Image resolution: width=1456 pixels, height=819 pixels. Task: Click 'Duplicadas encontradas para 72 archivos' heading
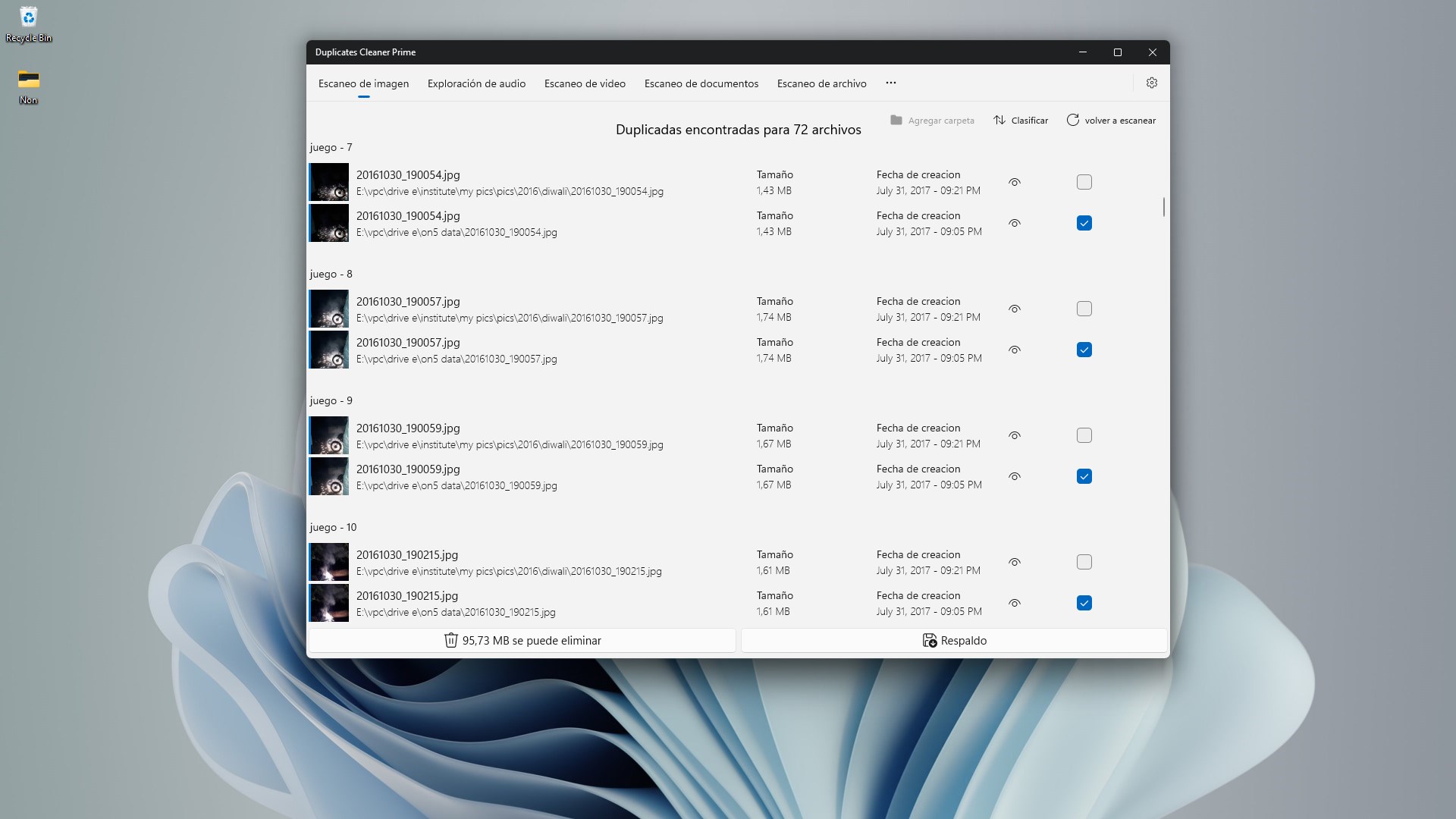(x=739, y=130)
